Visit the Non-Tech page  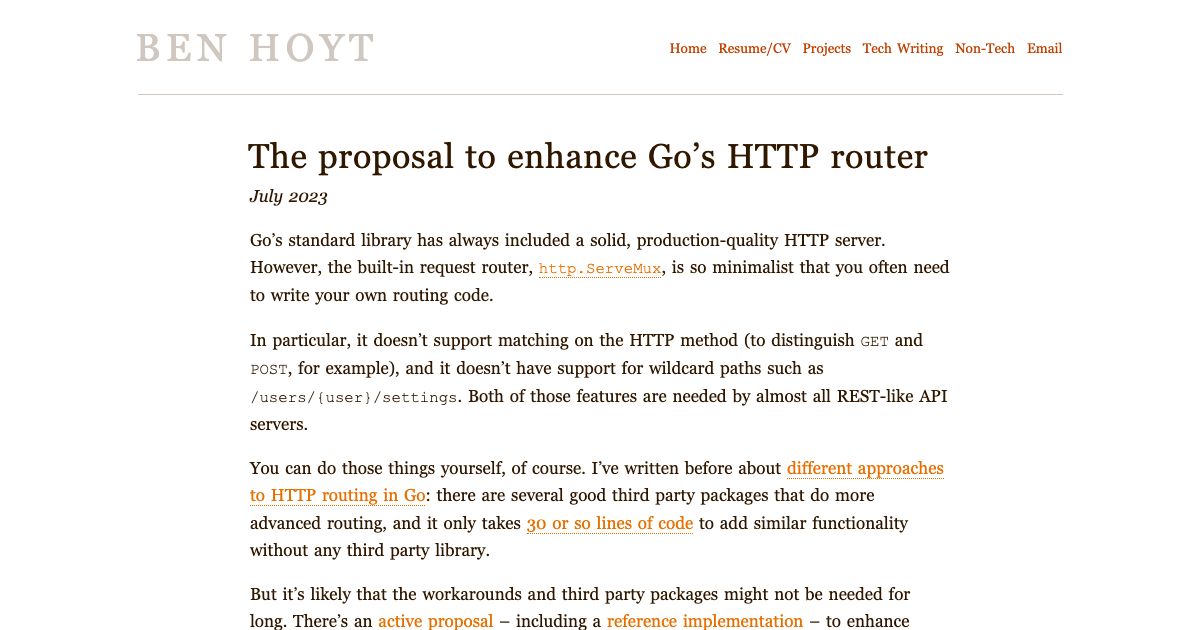click(x=984, y=48)
